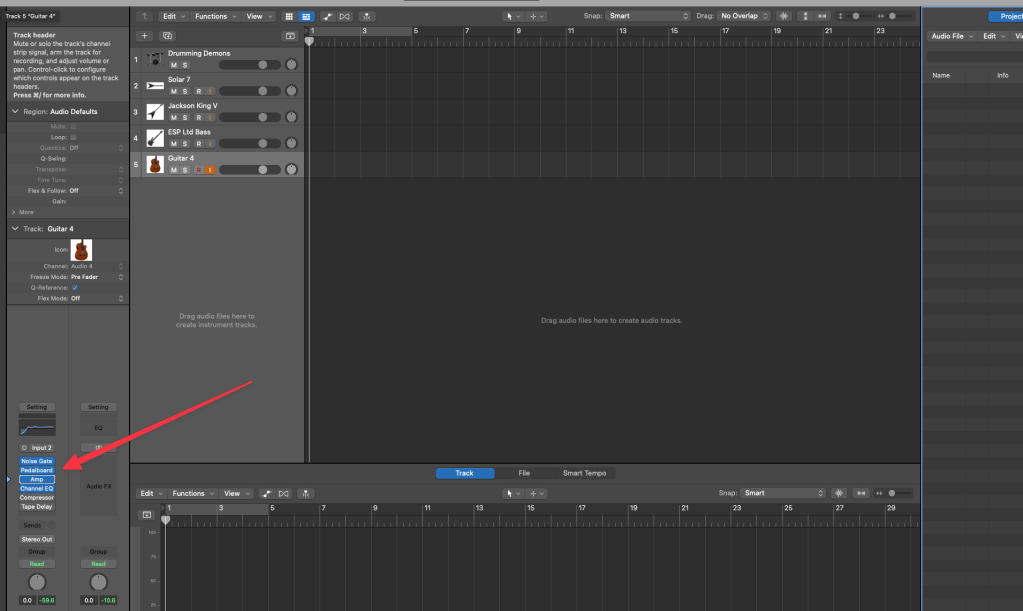Click the Stereo Out output button
The width and height of the screenshot is (1023, 611).
pos(37,539)
